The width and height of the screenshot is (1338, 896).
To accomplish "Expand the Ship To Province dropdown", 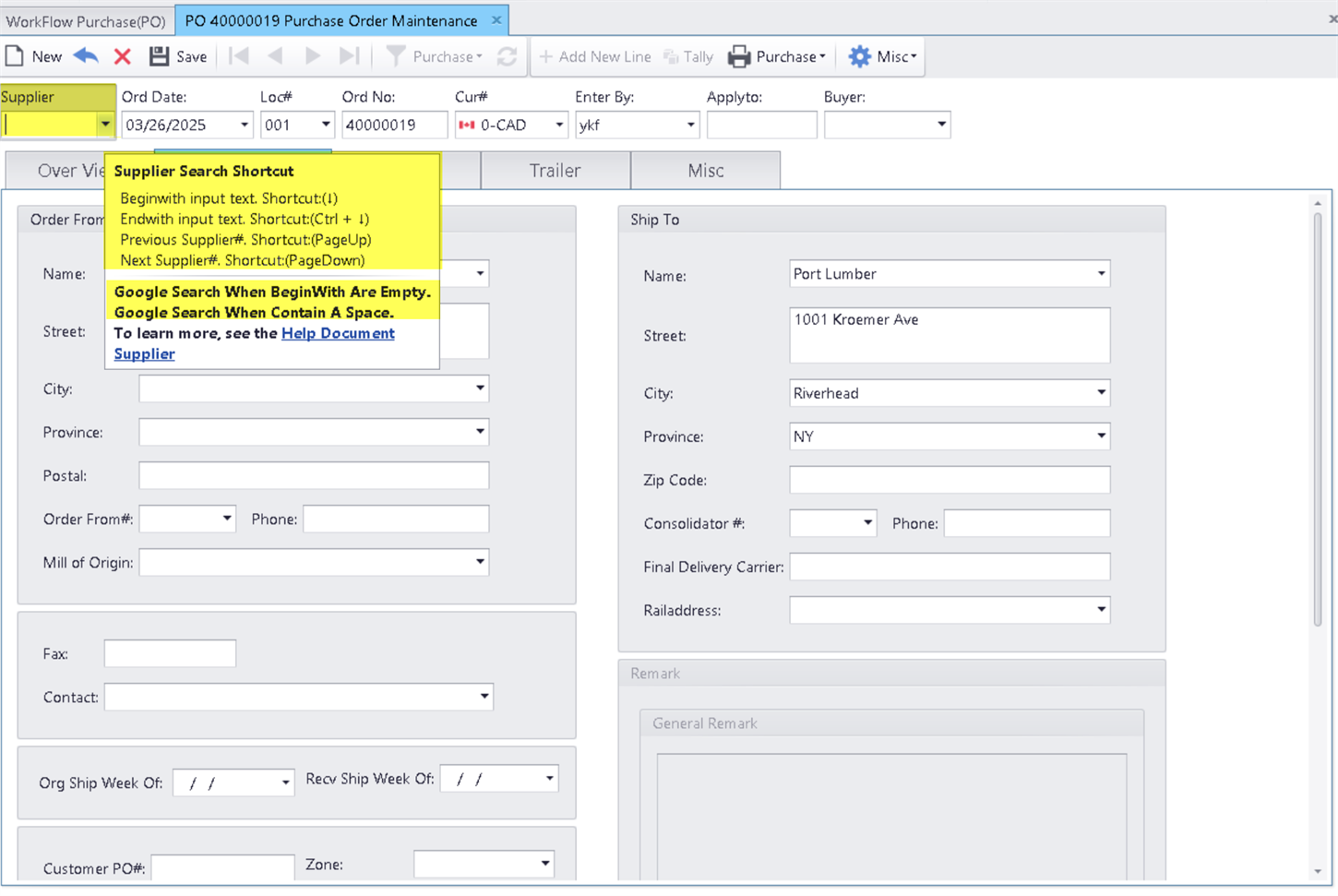I will tap(1101, 436).
